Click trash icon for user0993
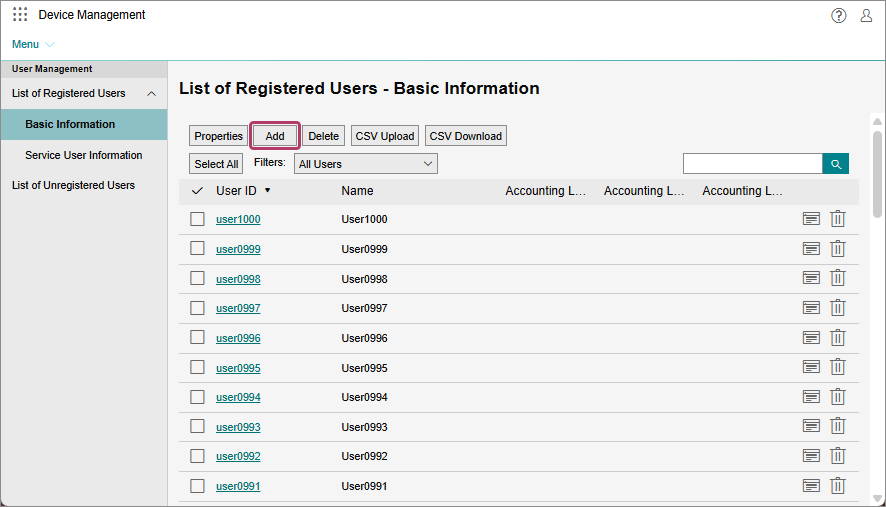Image resolution: width=886 pixels, height=507 pixels. point(838,427)
